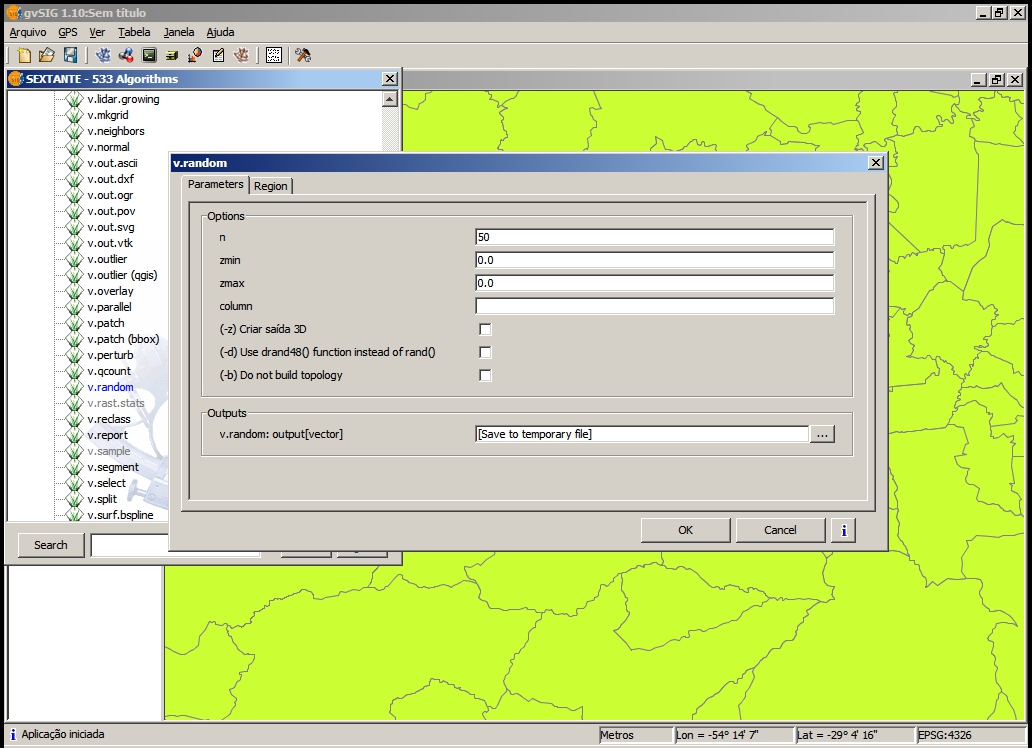Screen dimensions: 1032x748
Task: Click the blue info button beside Cancel
Action: click(x=843, y=530)
